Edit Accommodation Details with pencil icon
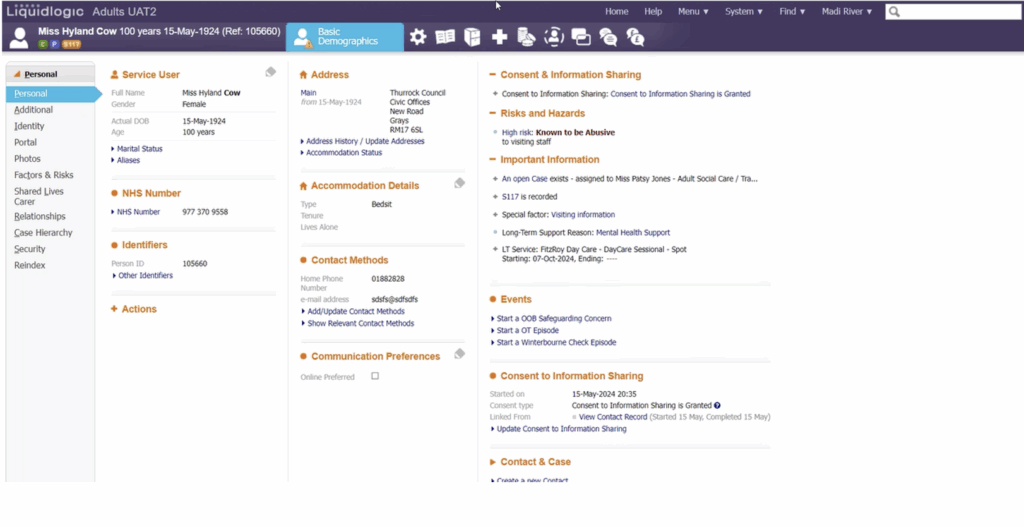 click(x=460, y=184)
